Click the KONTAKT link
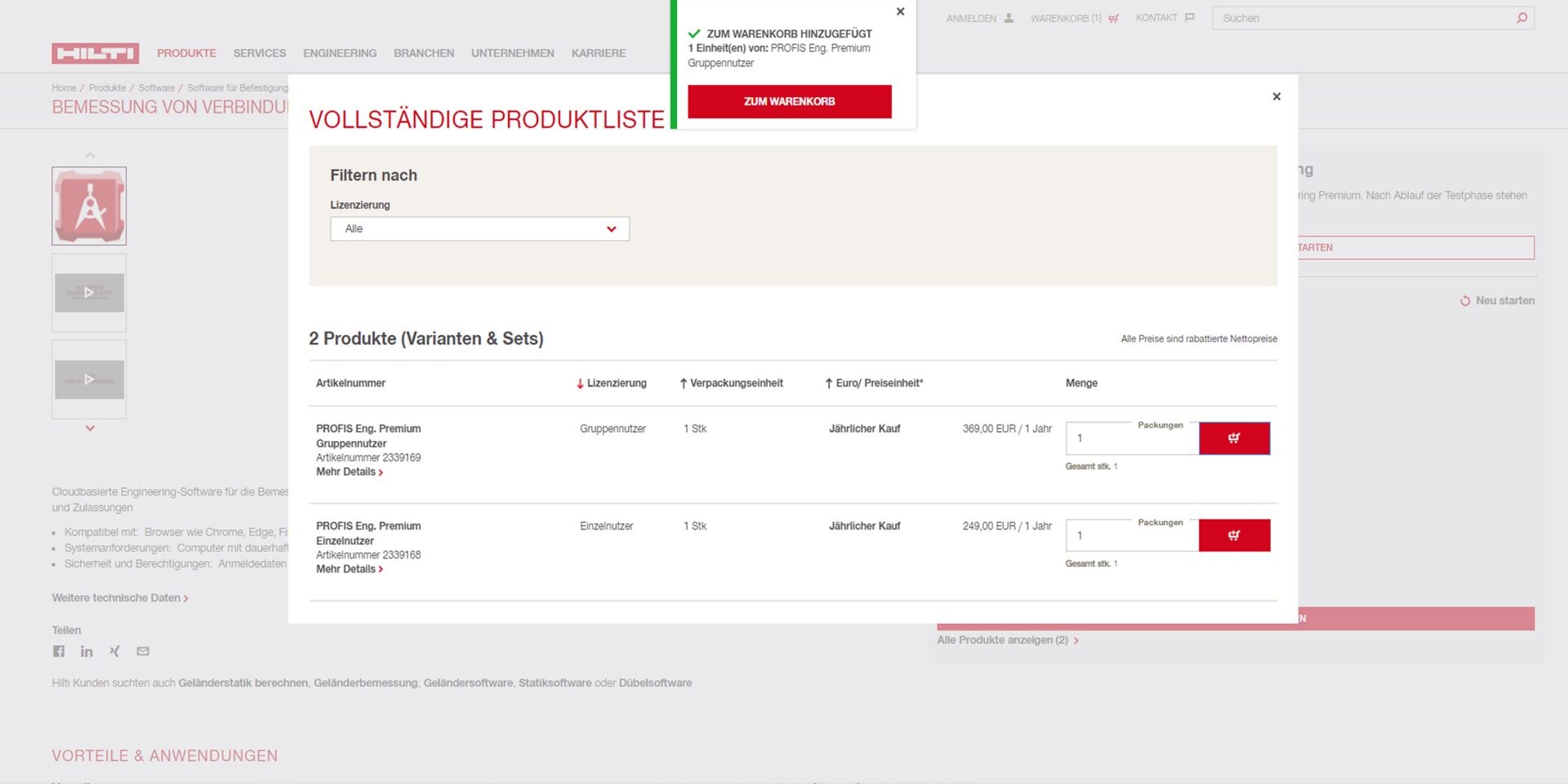This screenshot has width=1568, height=784. [1165, 18]
